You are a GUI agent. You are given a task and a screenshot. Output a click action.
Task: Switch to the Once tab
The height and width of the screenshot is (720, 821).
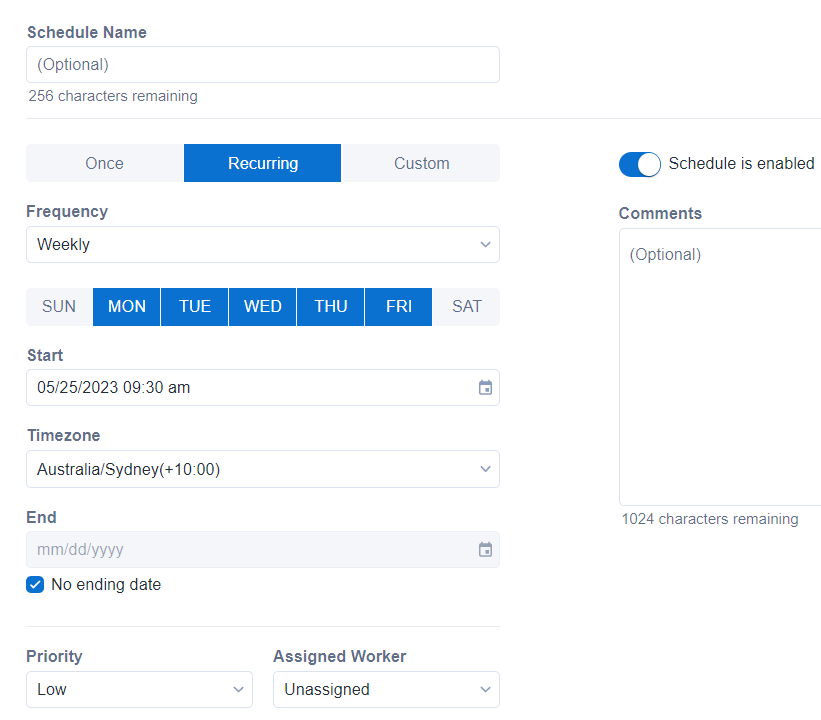click(x=104, y=163)
